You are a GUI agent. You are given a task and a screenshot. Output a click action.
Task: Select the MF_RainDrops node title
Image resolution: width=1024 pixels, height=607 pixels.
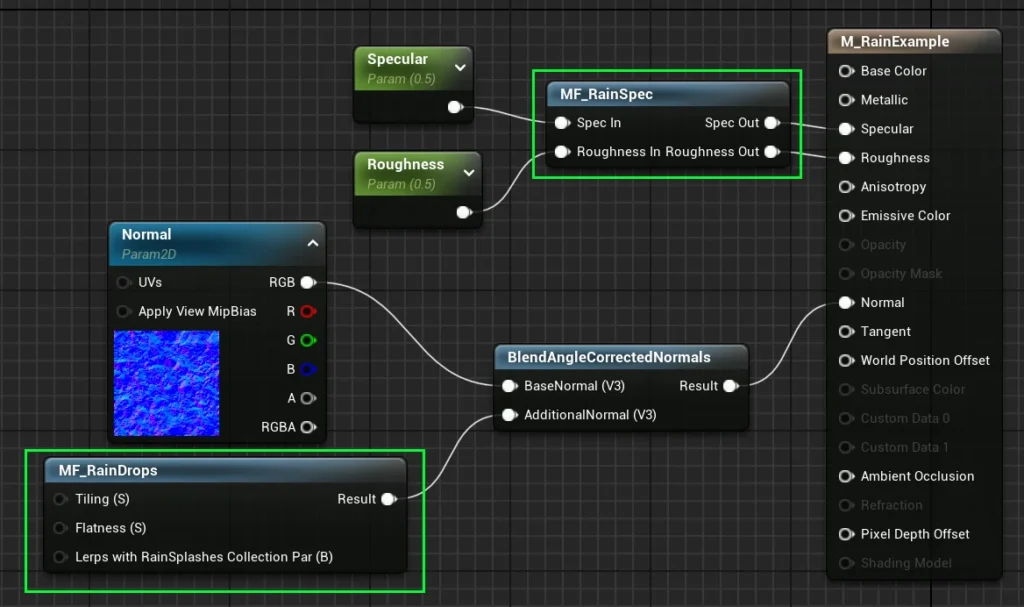108,470
